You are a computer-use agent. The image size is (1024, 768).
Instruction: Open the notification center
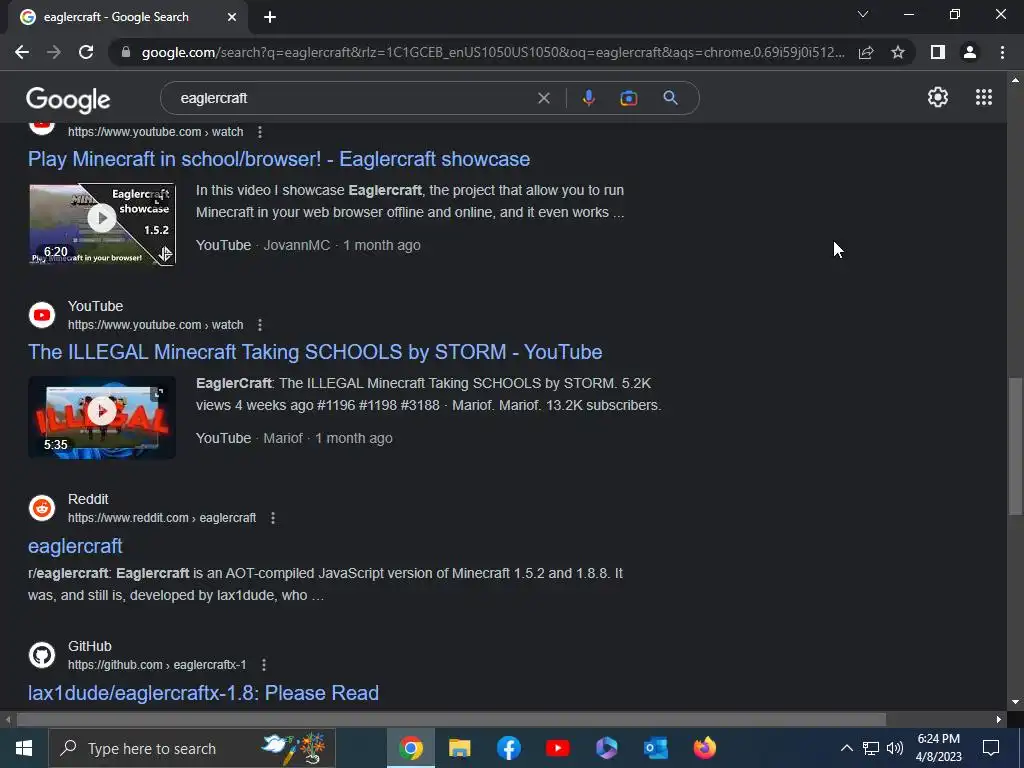(x=991, y=748)
